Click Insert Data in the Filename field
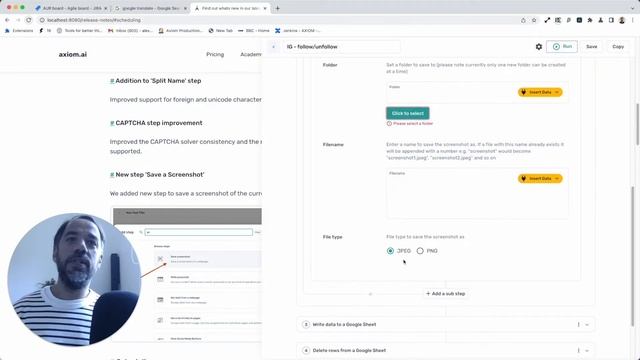 tap(540, 178)
